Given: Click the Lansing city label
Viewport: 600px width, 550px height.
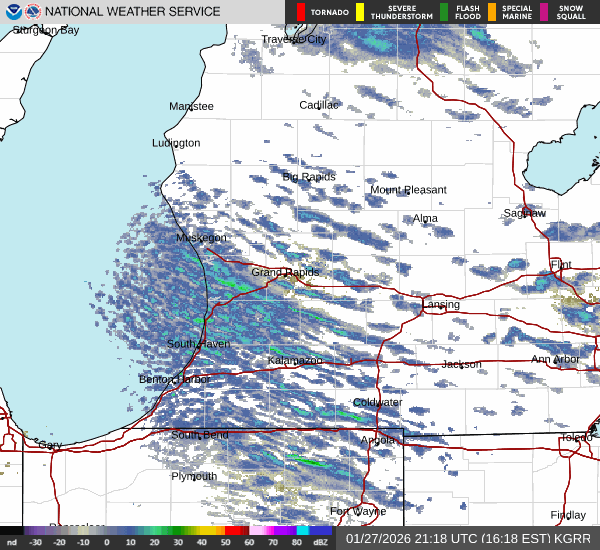Looking at the screenshot, I should pos(440,304).
